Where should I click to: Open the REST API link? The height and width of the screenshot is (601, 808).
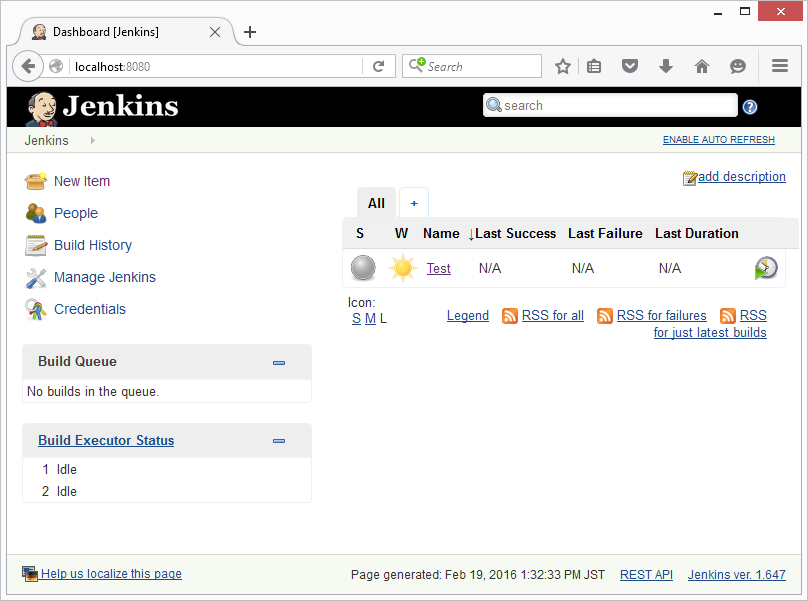click(646, 575)
